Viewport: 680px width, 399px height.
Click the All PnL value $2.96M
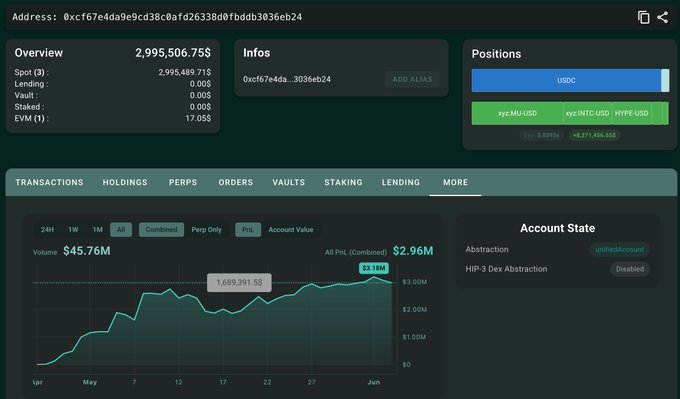pos(413,251)
